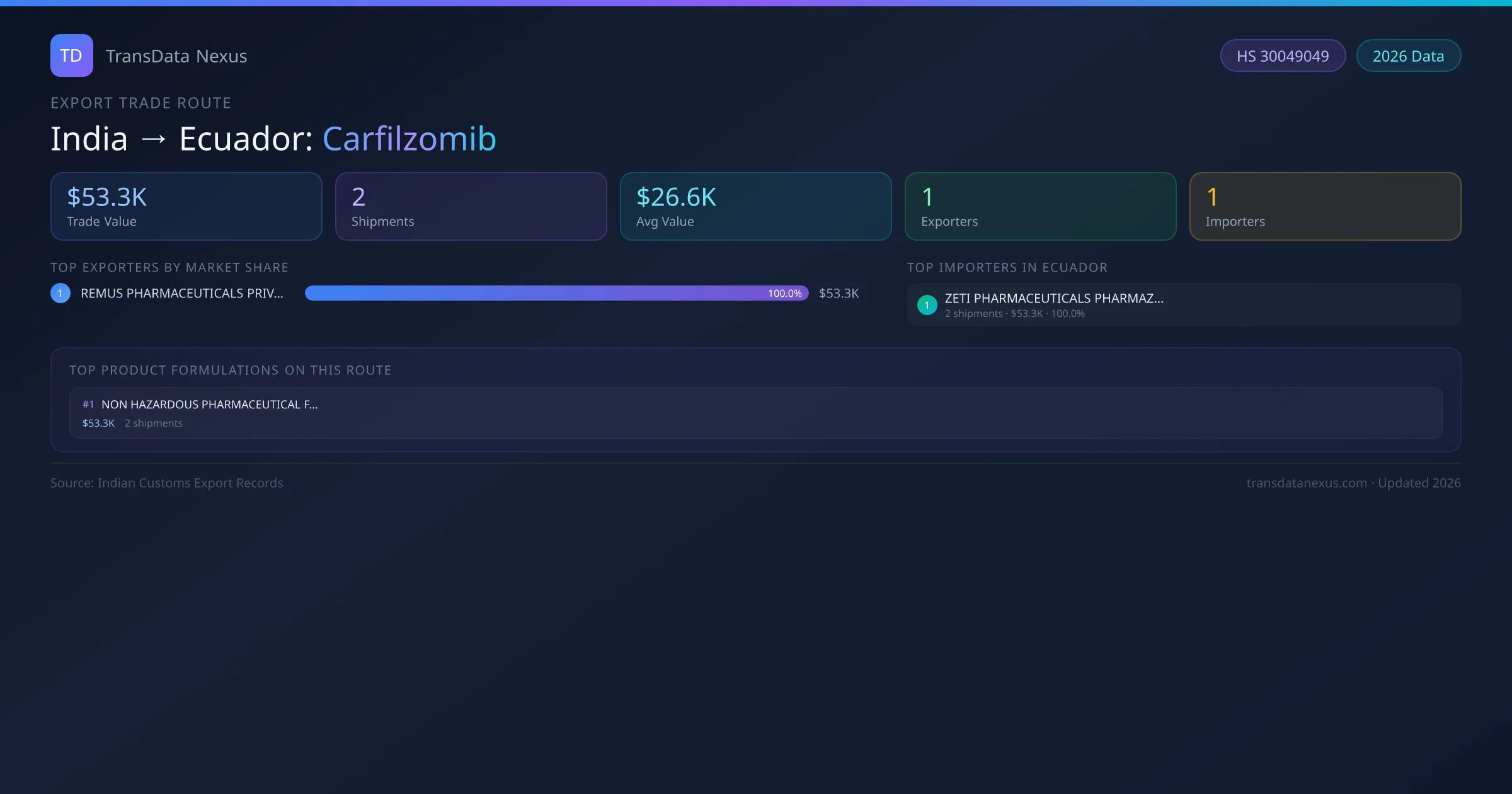Click the Carfilzomib title text
This screenshot has width=1512, height=794.
click(x=409, y=139)
